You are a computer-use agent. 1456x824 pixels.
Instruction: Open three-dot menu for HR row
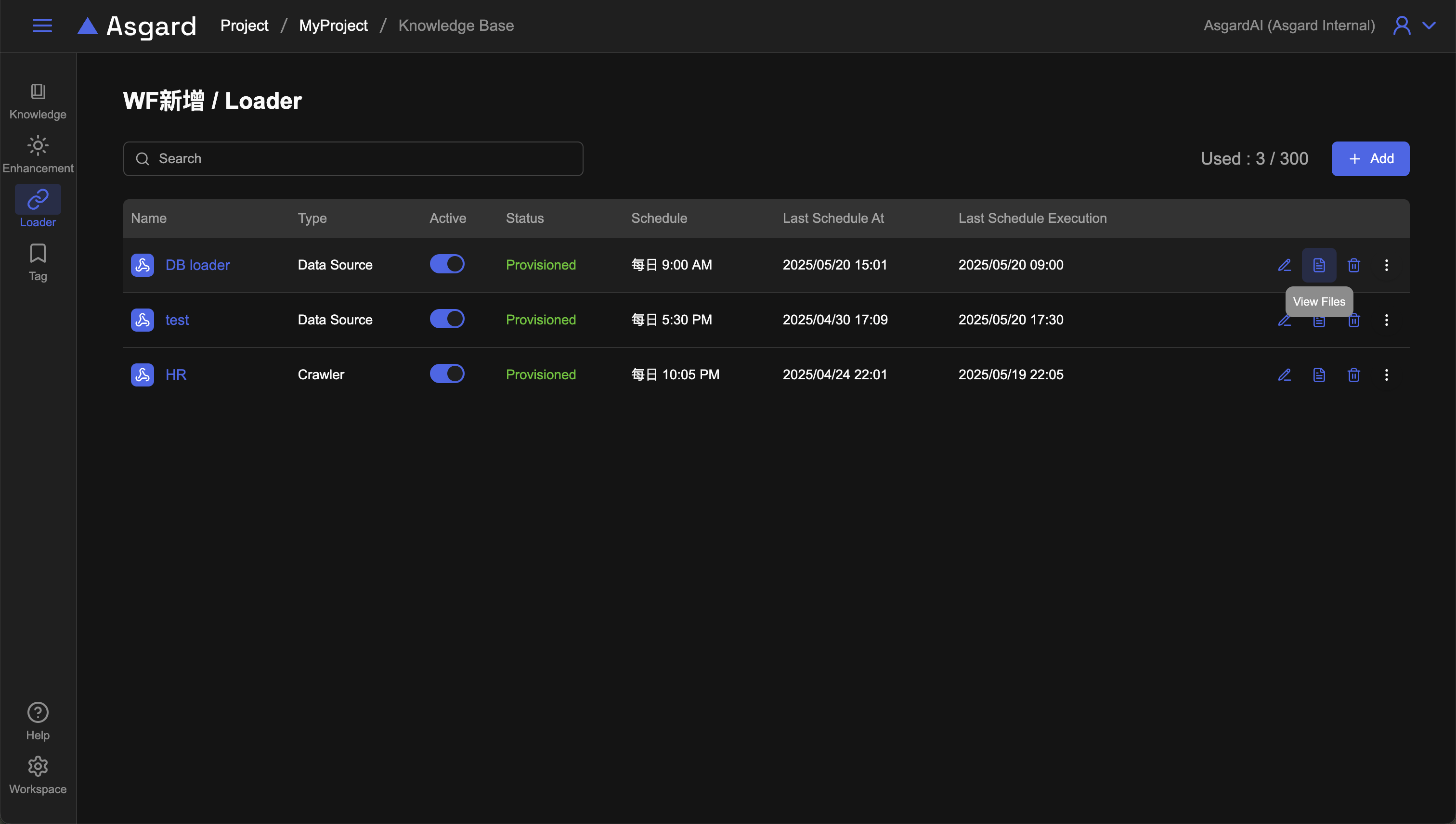tap(1386, 374)
